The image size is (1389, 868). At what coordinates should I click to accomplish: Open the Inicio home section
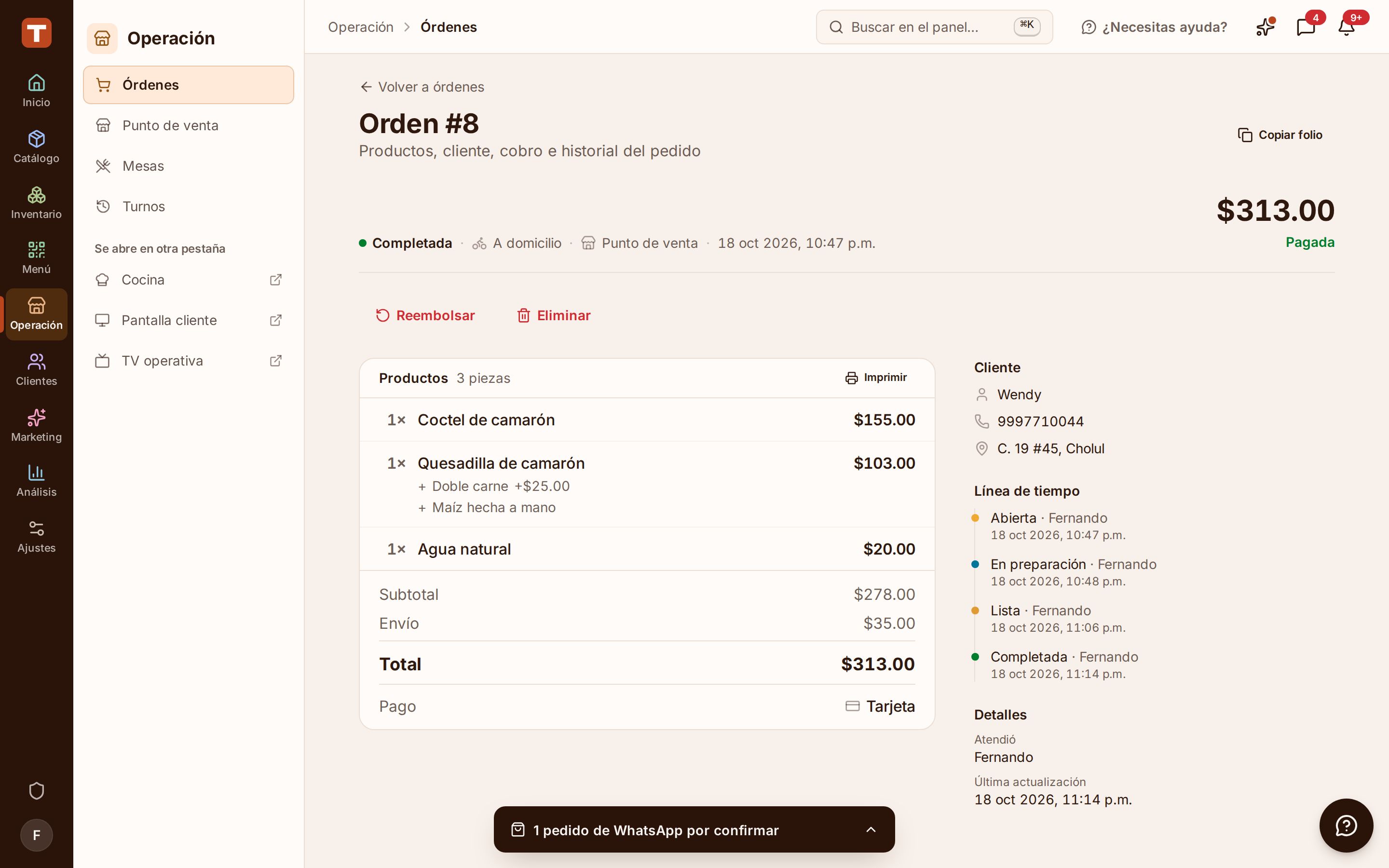tap(36, 91)
